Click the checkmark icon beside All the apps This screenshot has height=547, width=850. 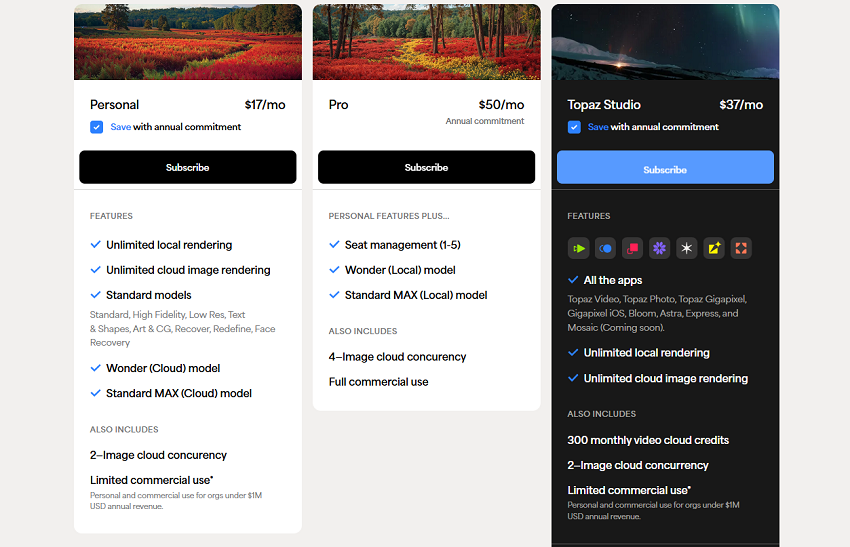[x=574, y=280]
